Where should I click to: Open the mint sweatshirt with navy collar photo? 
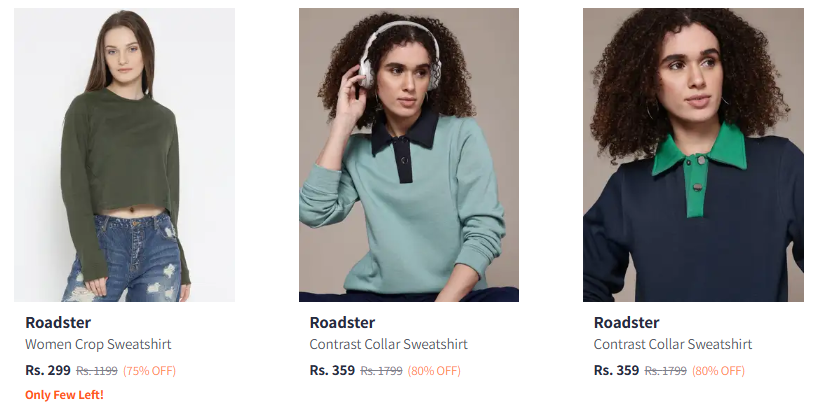tap(409, 155)
